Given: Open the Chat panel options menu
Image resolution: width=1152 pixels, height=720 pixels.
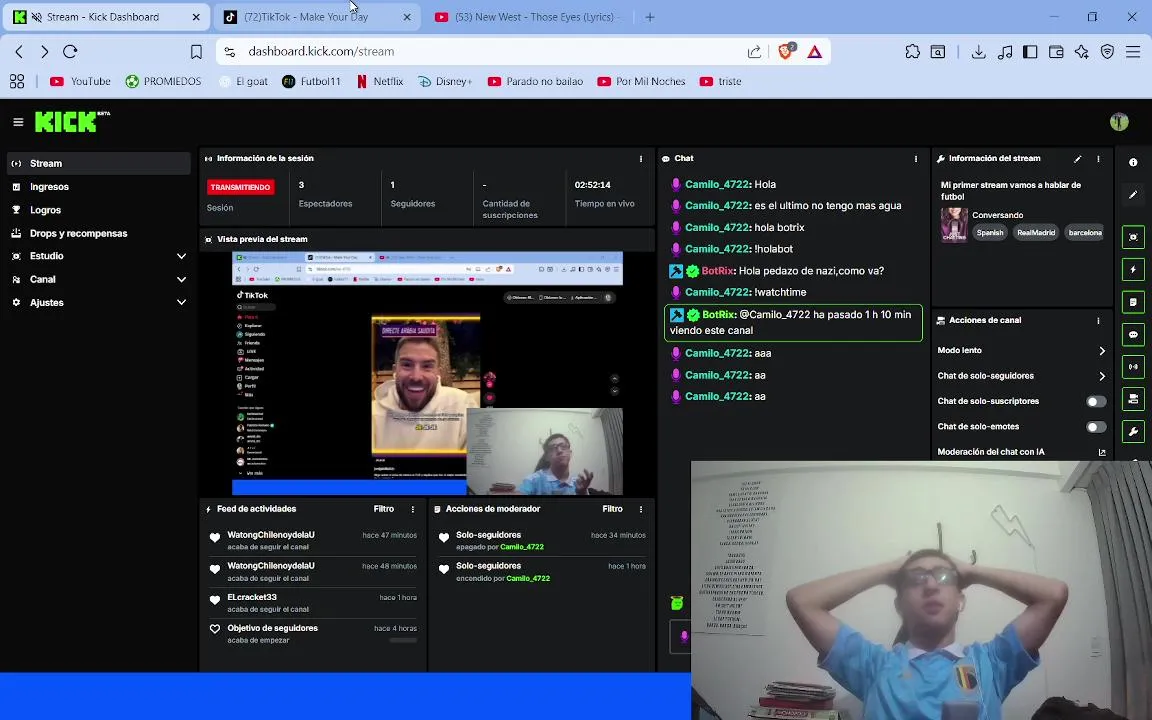Looking at the screenshot, I should pos(915,159).
